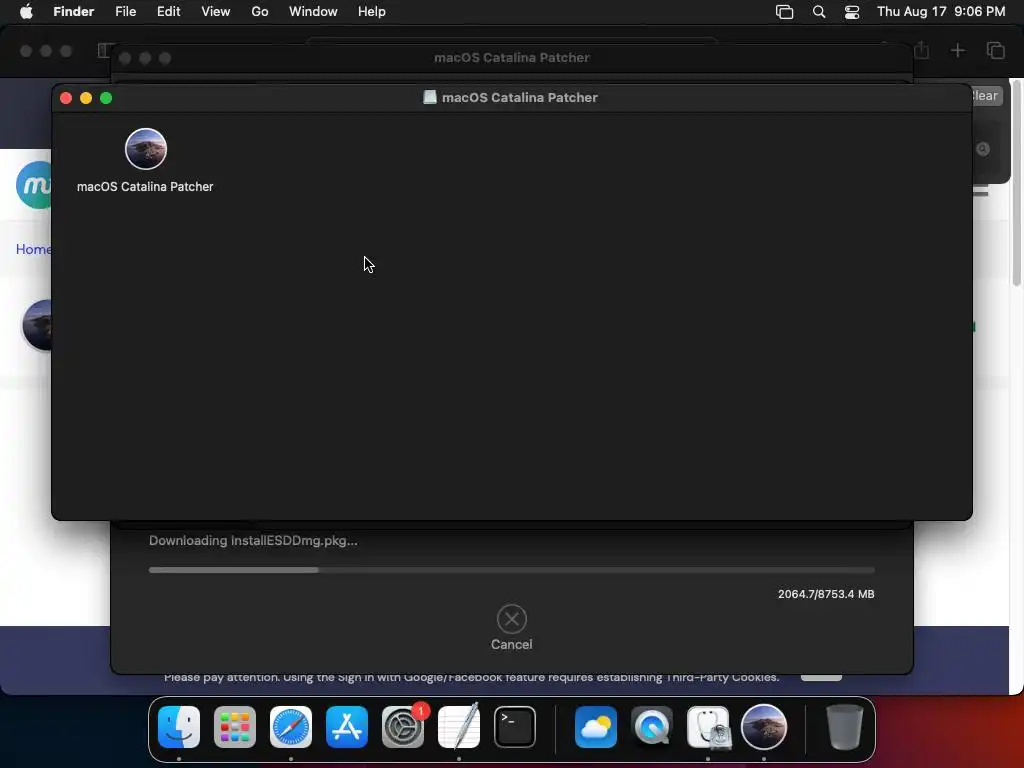Open System Preferences from the Dock

point(403,727)
